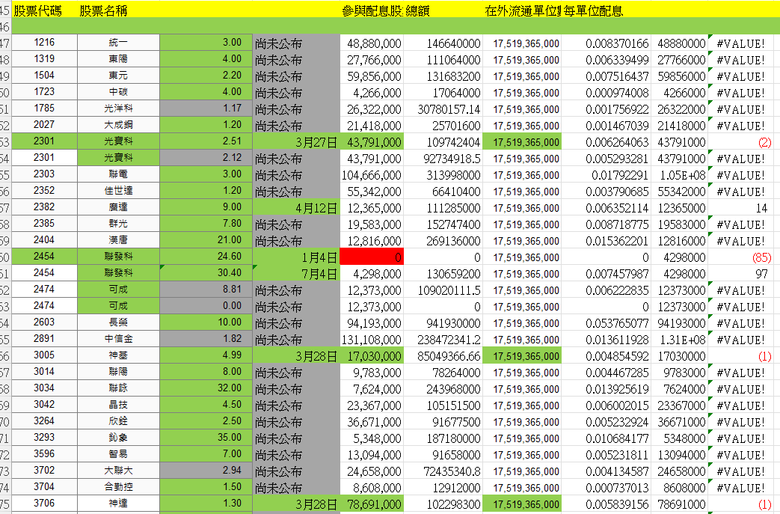This screenshot has width=780, height=514.
Task: Select stock code cell 3005
Action: pyautogui.click(x=44, y=355)
